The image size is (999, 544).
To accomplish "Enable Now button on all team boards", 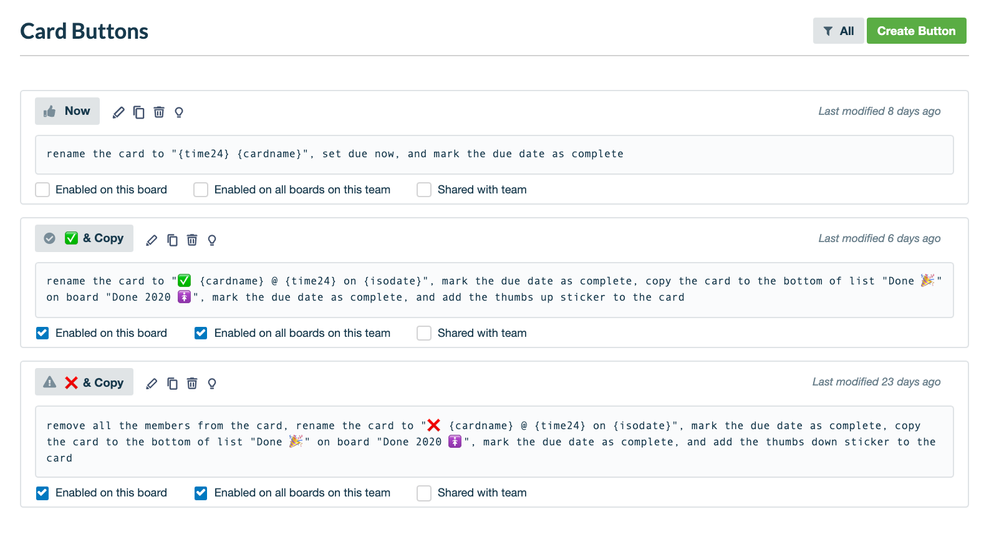I will click(201, 190).
